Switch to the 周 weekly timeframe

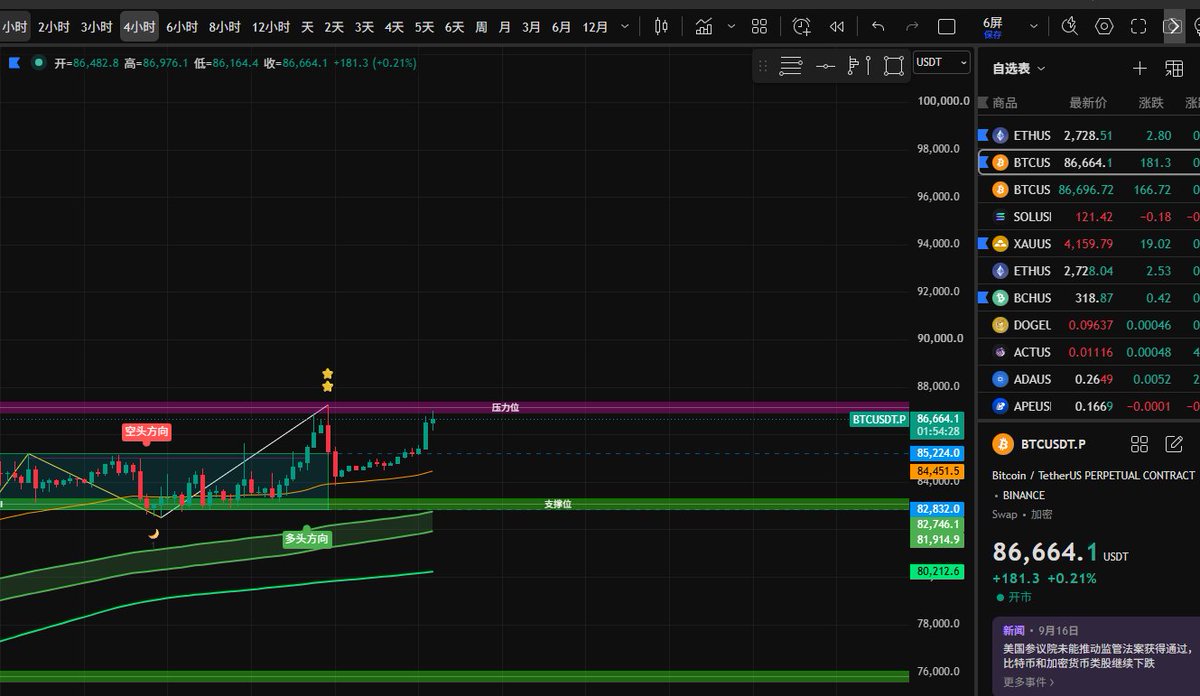coord(482,27)
